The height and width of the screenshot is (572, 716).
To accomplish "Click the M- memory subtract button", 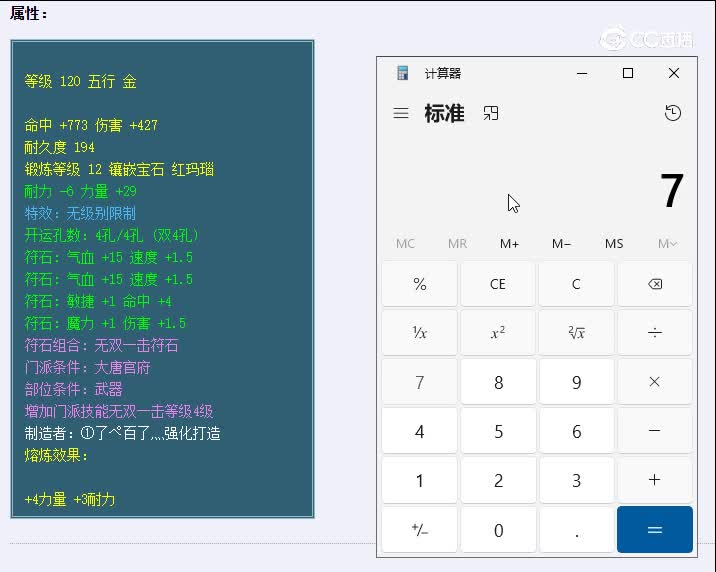I will (562, 244).
